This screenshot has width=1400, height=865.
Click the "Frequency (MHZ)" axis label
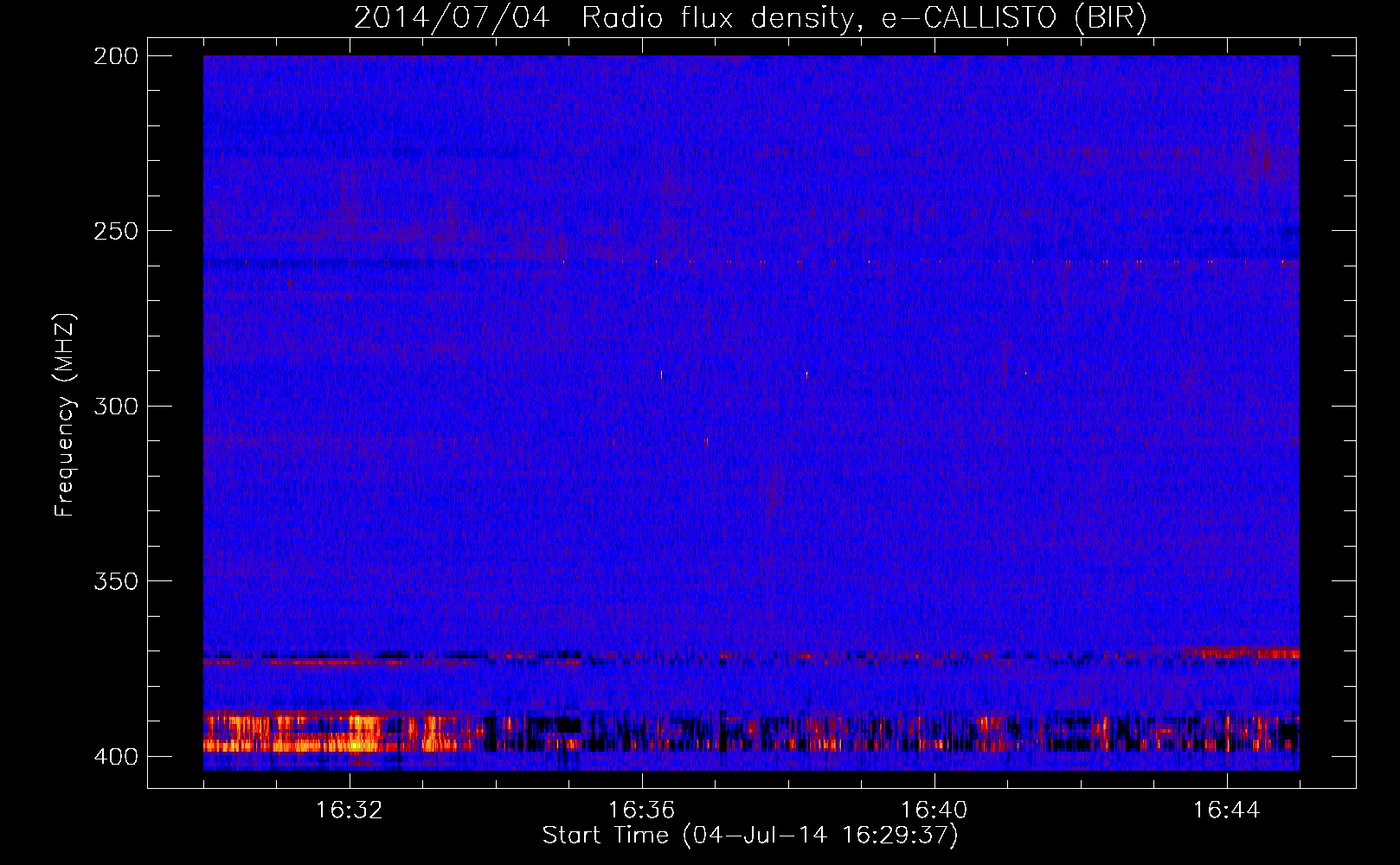point(65,414)
